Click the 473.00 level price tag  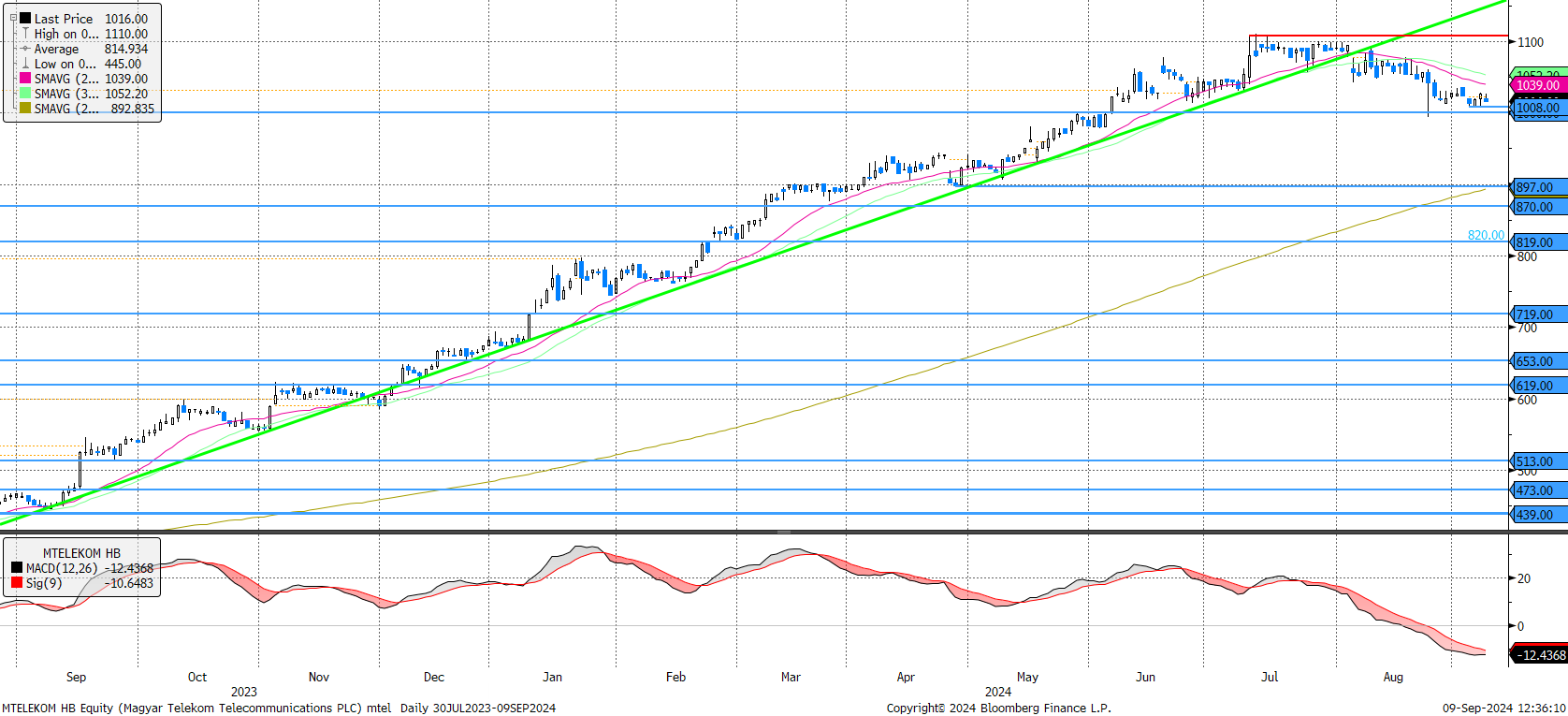[x=1539, y=490]
